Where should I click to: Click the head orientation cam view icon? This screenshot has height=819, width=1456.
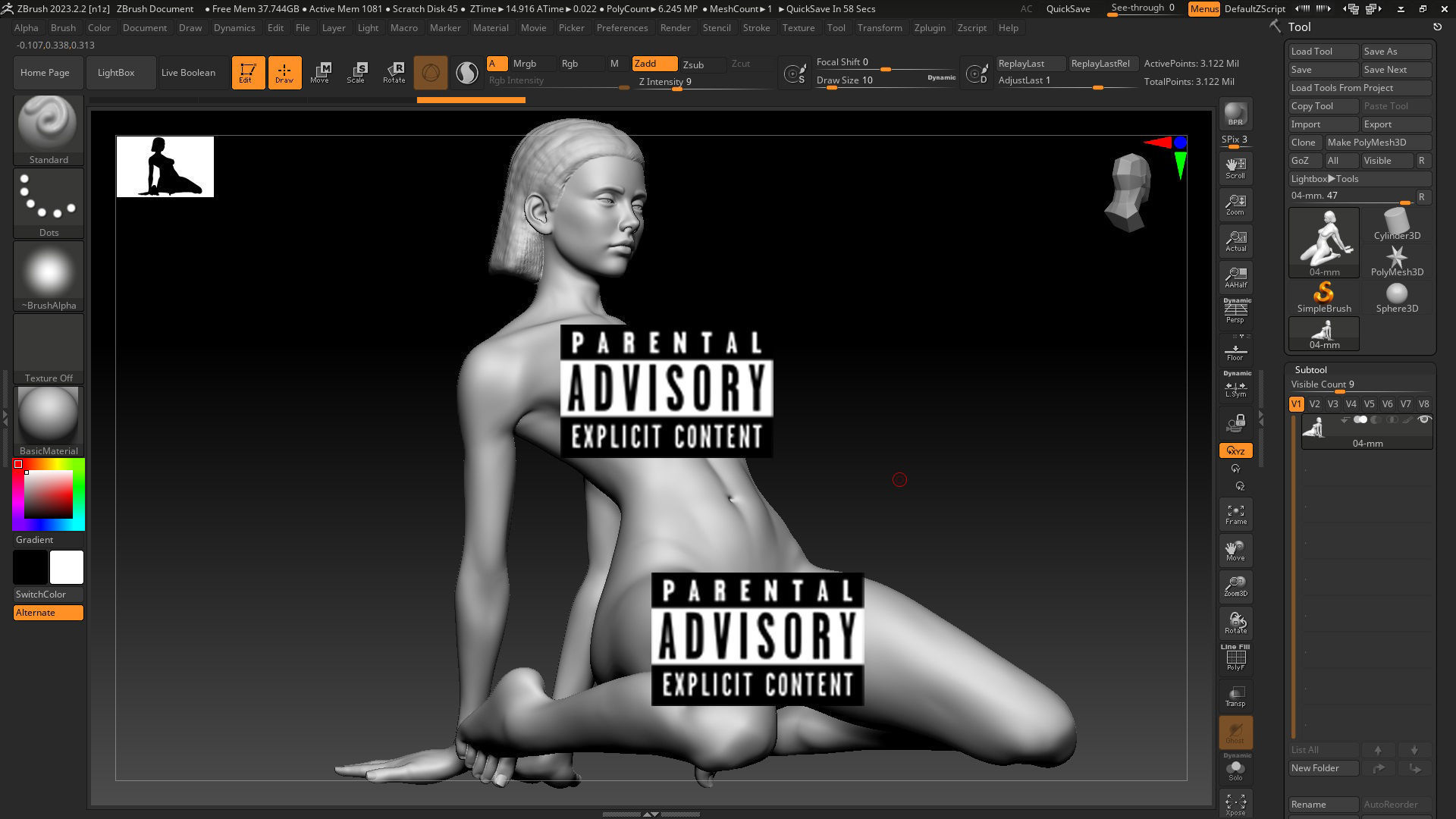pos(1129,192)
